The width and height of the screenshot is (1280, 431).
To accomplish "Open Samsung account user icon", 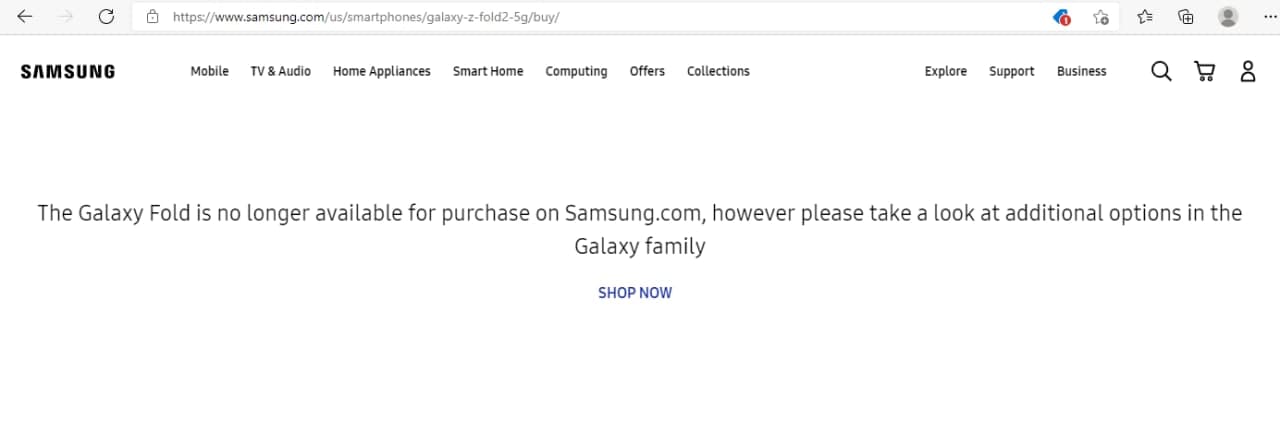I will 1247,71.
